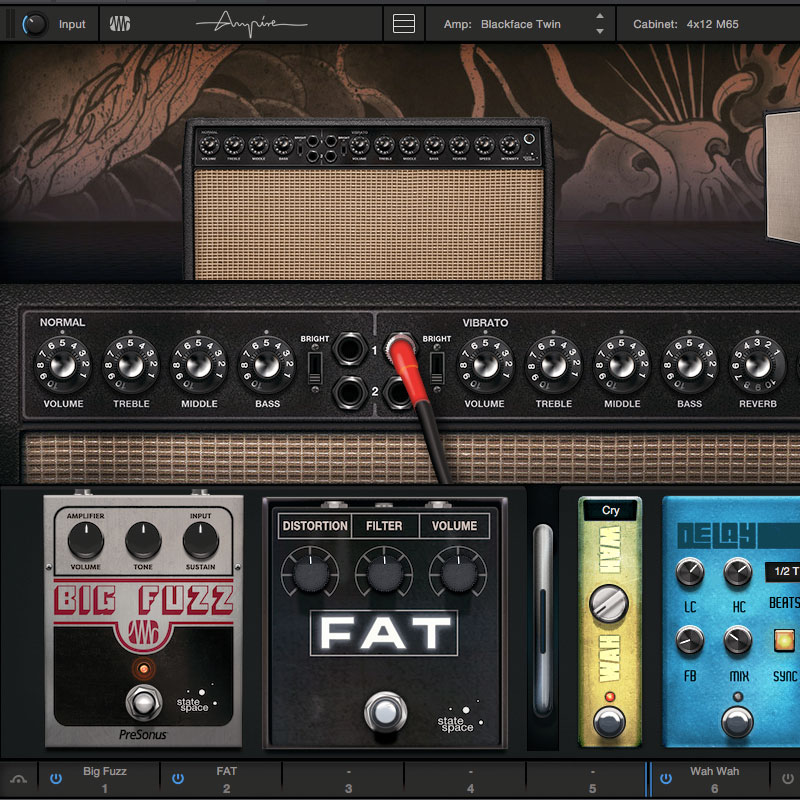Stomp the Wah pedal footswitch
The width and height of the screenshot is (800, 800).
pos(609,722)
